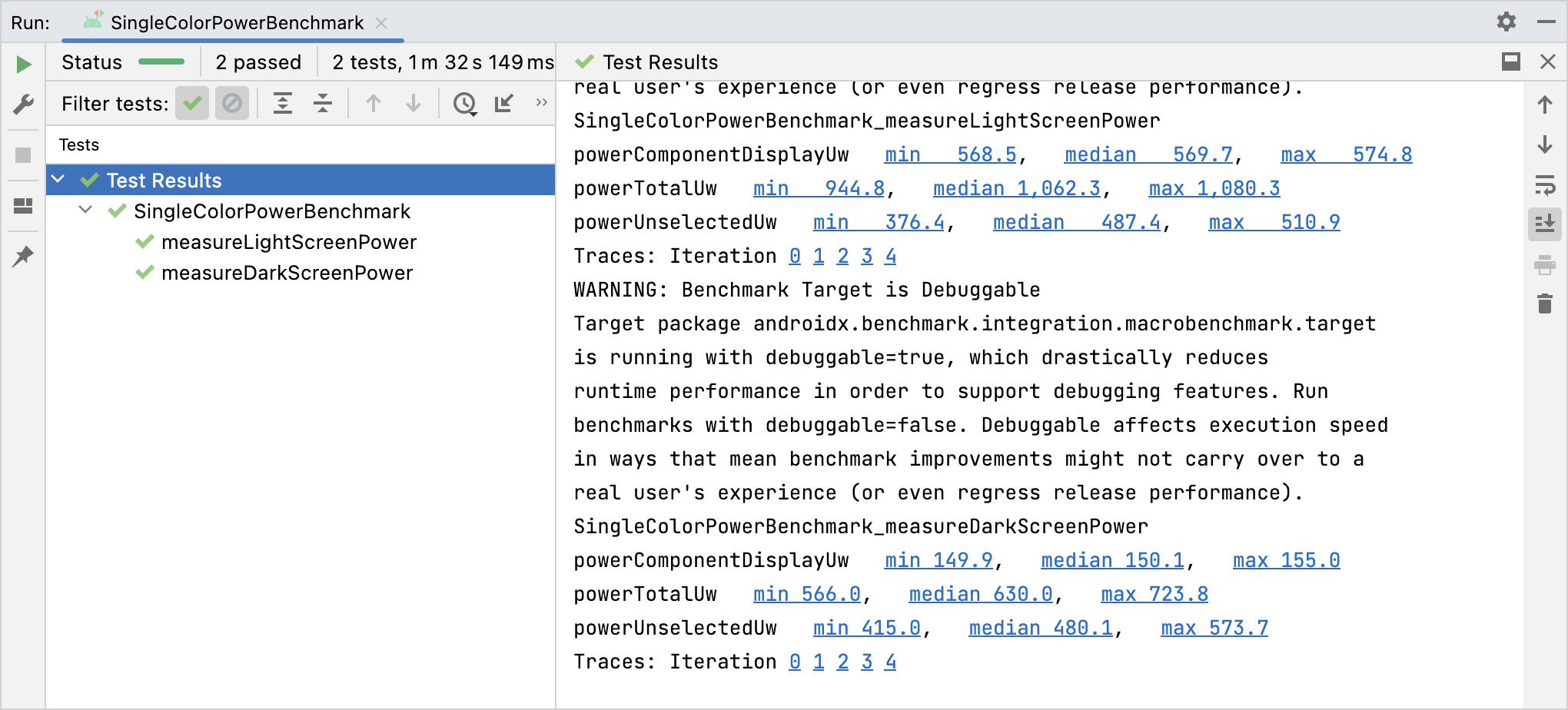Rerun the SingleColorPowerBenchmark tests
Image resolution: width=1568 pixels, height=710 pixels.
coord(25,64)
